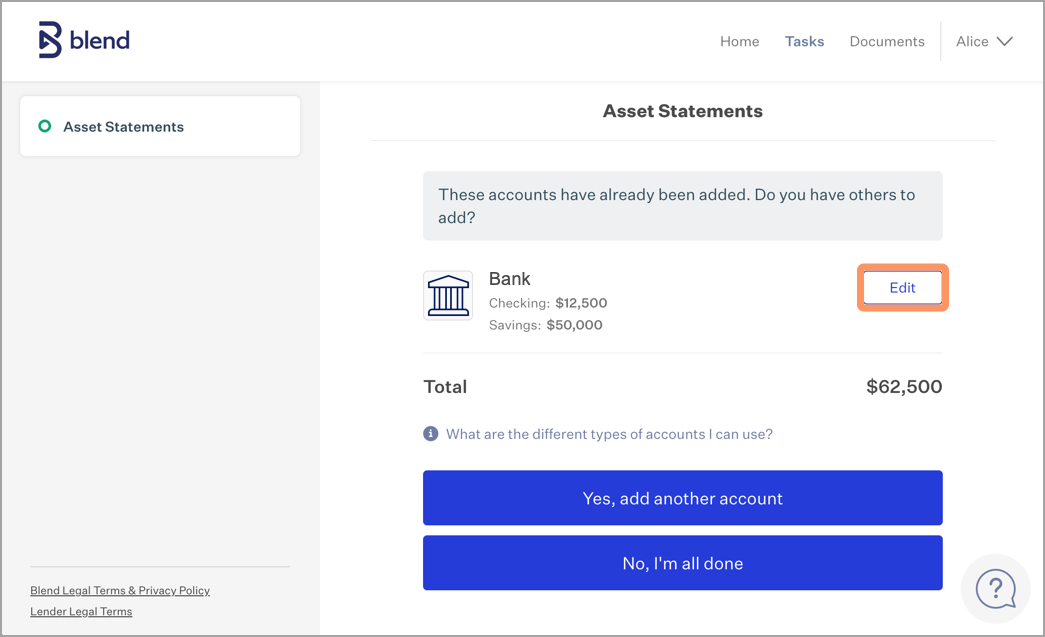1045x637 pixels.
Task: Select Asset Statements in the sidebar
Action: (x=160, y=127)
